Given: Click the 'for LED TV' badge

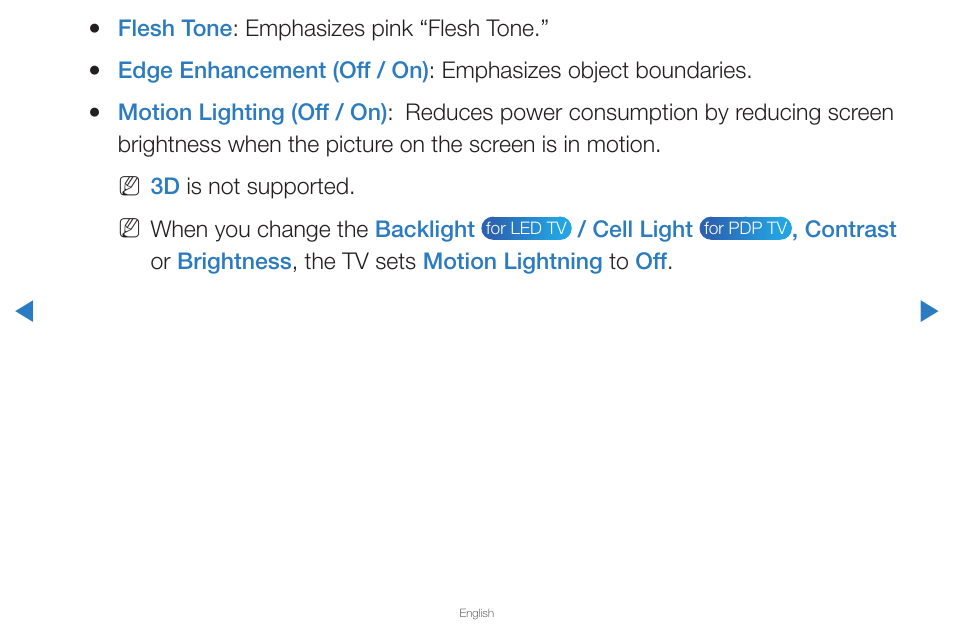Looking at the screenshot, I should (526, 229).
